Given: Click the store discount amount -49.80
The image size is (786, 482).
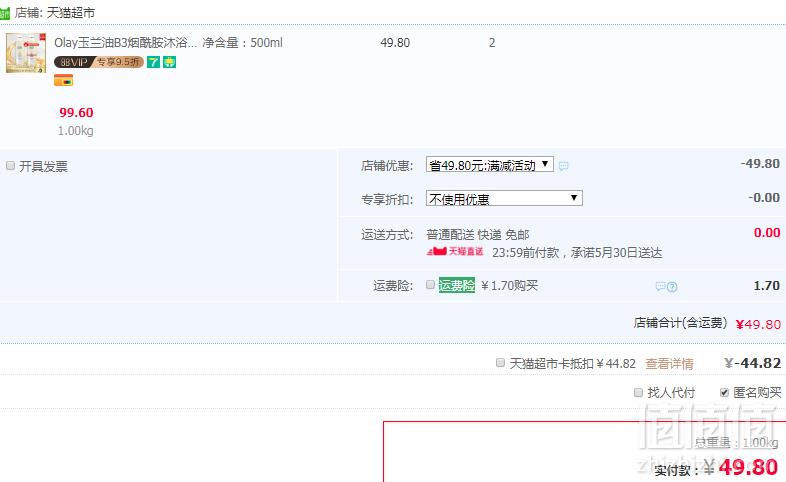Looking at the screenshot, I should click(760, 164).
